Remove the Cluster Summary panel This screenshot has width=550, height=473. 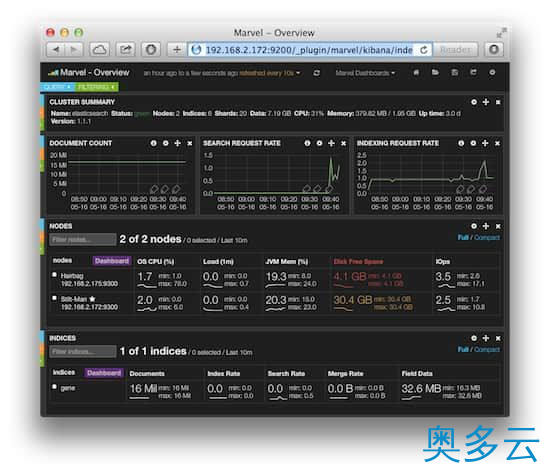pos(498,102)
